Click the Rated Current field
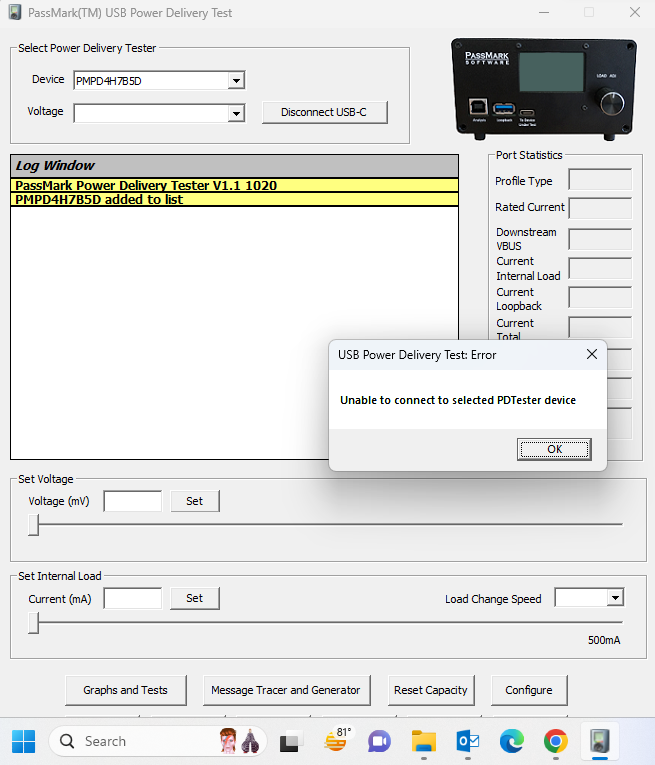Image resolution: width=655 pixels, height=765 pixels. point(600,208)
